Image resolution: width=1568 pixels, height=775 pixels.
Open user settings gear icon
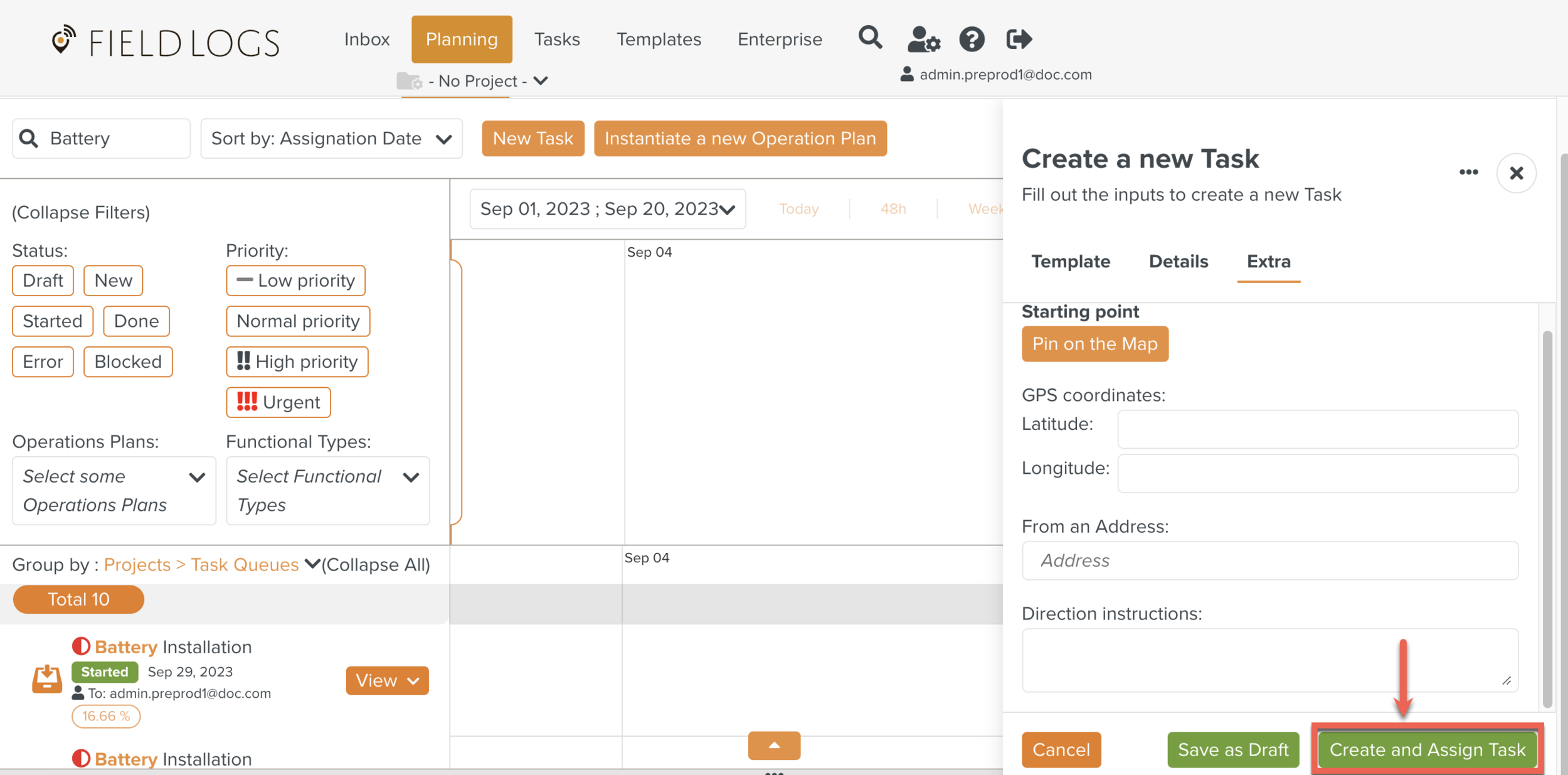(x=924, y=39)
